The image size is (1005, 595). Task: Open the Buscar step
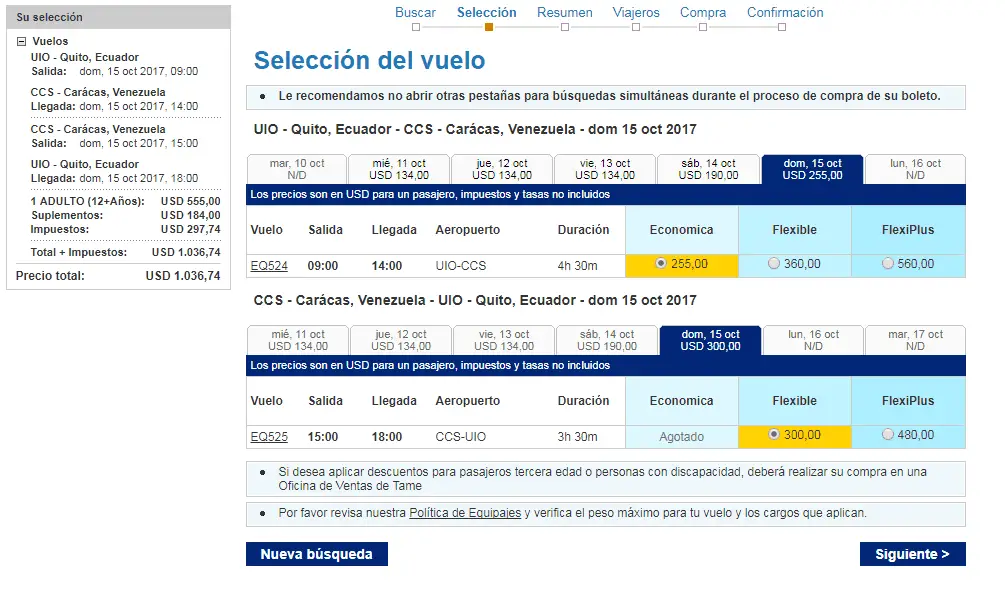pyautogui.click(x=415, y=13)
